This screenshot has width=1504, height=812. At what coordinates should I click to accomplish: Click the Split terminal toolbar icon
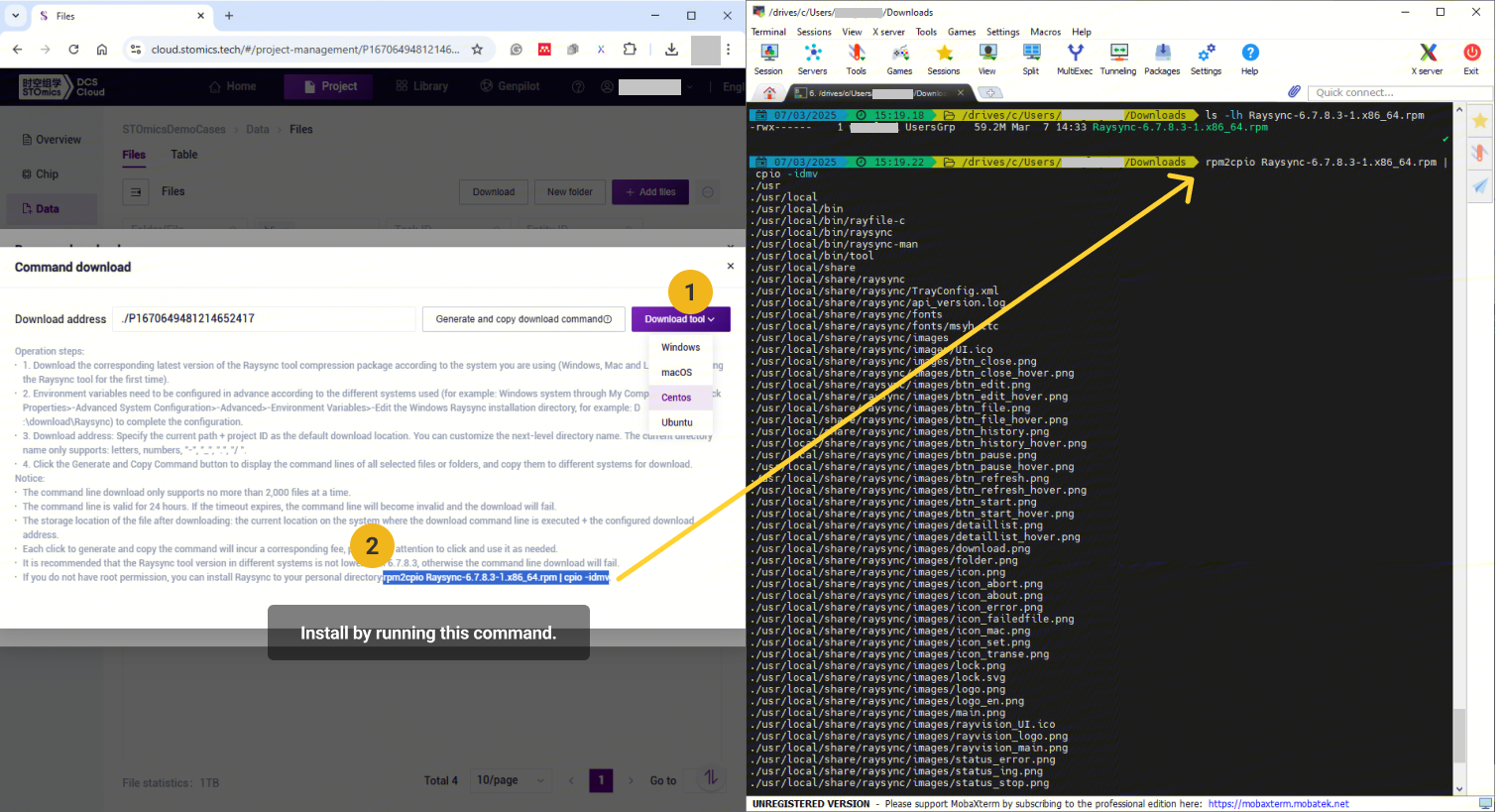1031,58
